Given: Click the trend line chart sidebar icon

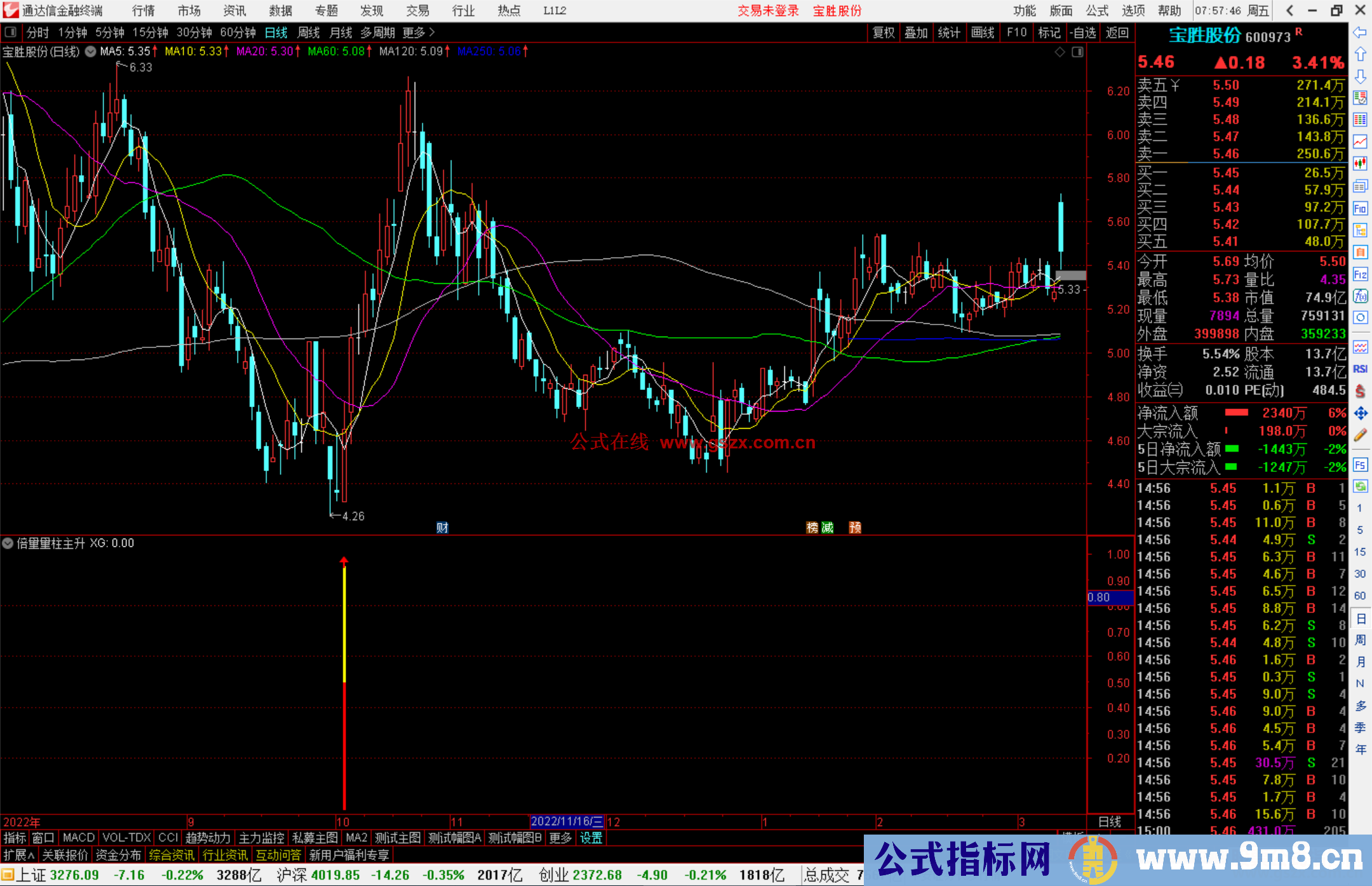Looking at the screenshot, I should tap(1360, 142).
